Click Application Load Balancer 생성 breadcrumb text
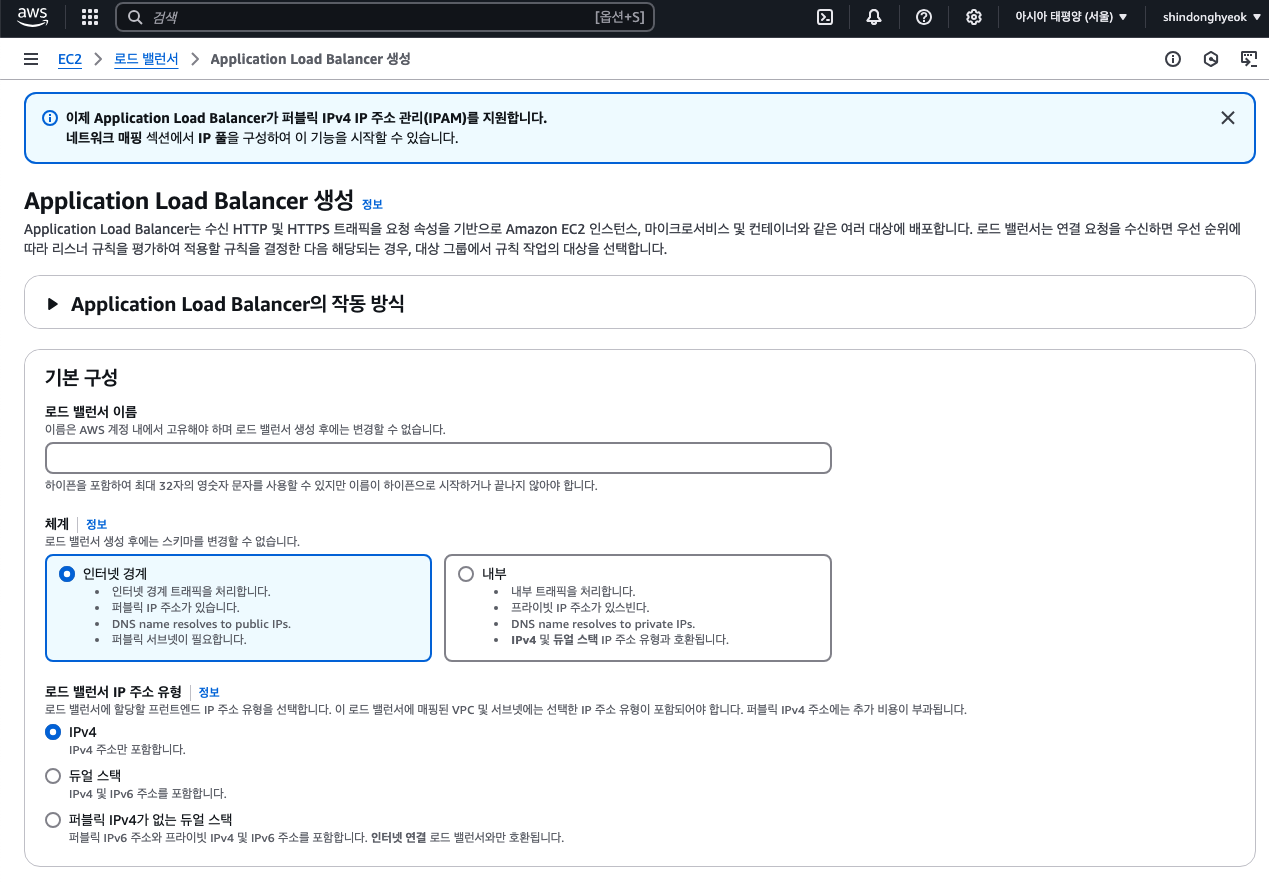 click(x=310, y=59)
